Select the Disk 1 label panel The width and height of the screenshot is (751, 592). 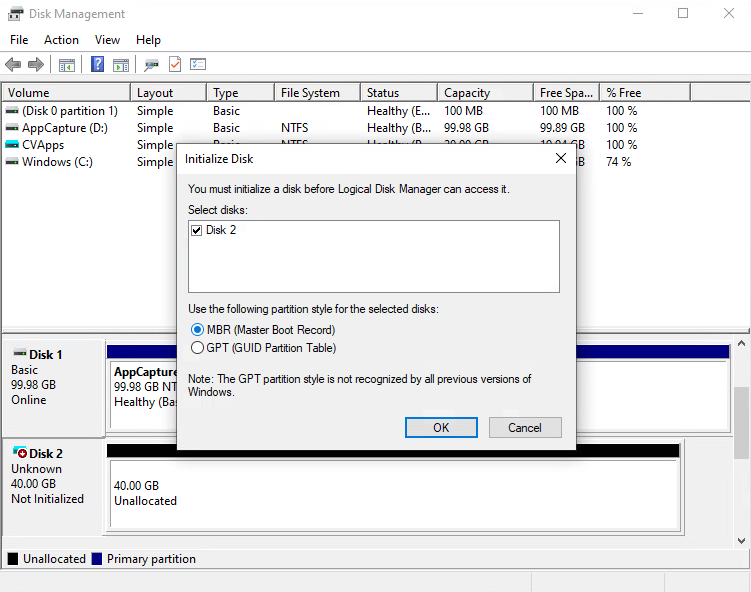click(x=54, y=387)
